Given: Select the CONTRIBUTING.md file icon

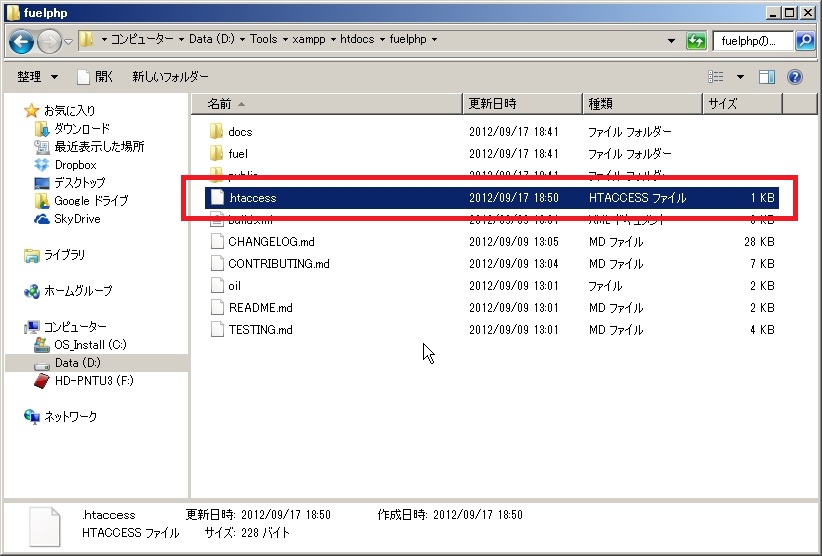Looking at the screenshot, I should pos(217,263).
